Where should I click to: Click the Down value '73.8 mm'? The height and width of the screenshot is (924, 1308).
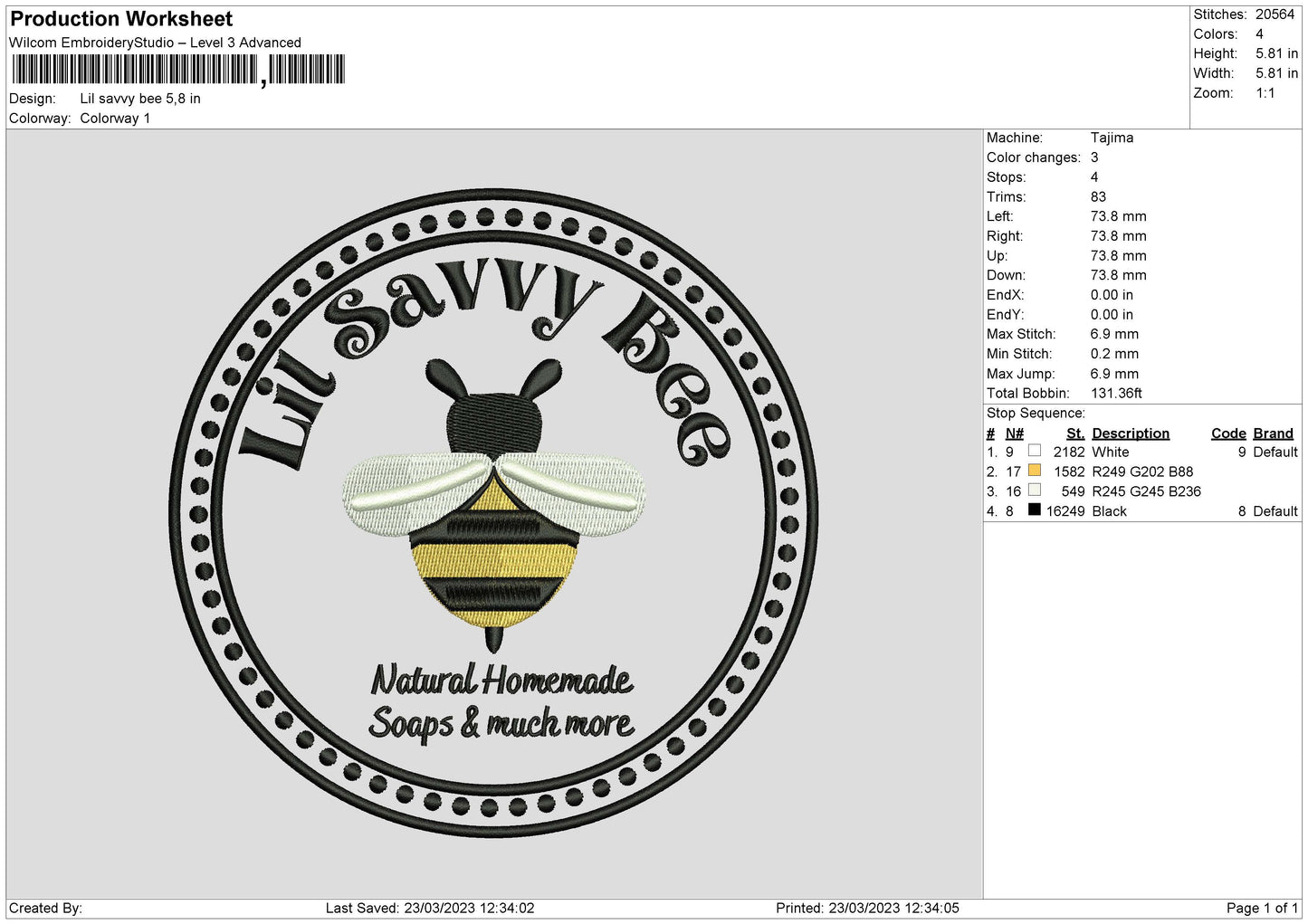tap(1118, 275)
